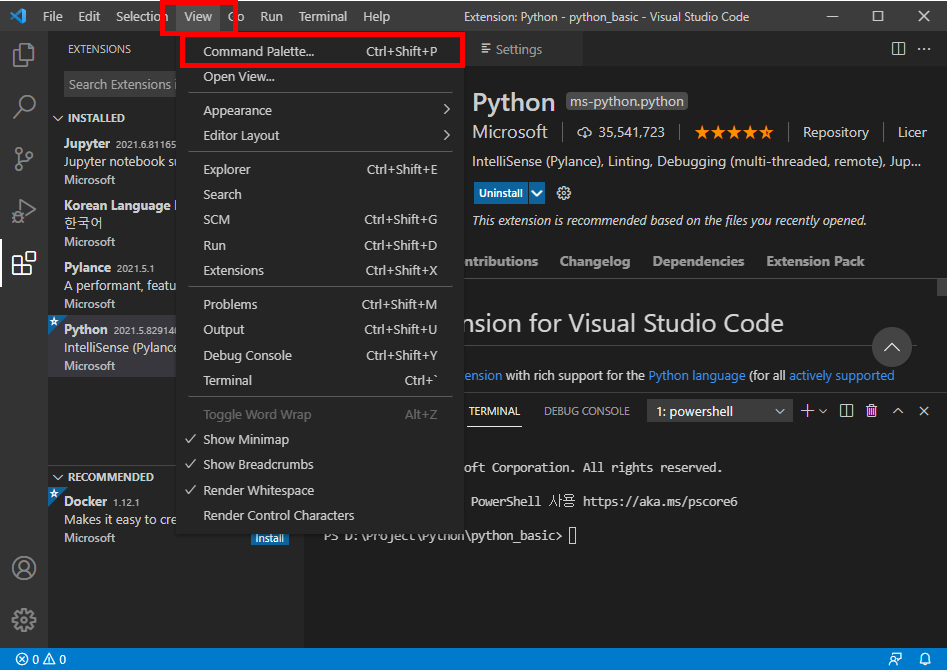Select Problems in View menu
Viewport: 947px width, 670px height.
click(x=320, y=304)
